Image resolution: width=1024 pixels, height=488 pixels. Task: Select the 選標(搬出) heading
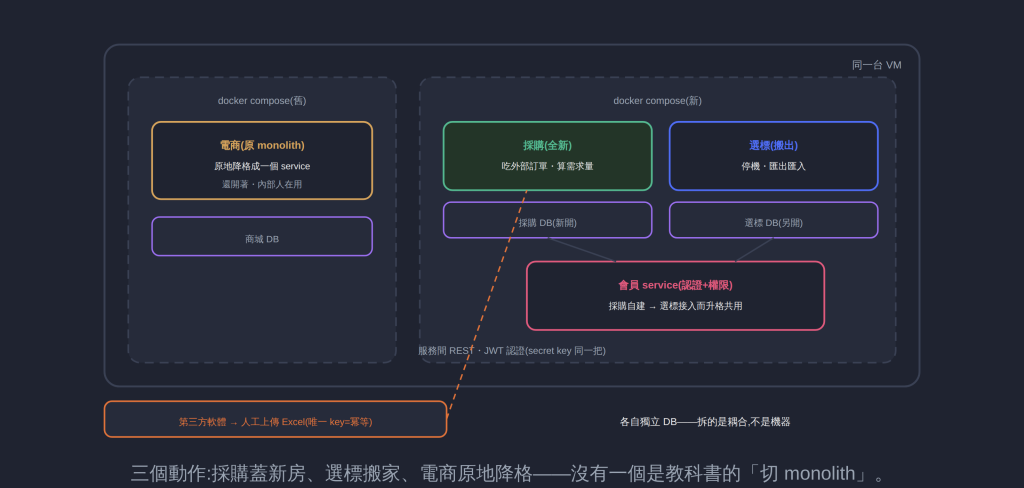(773, 145)
